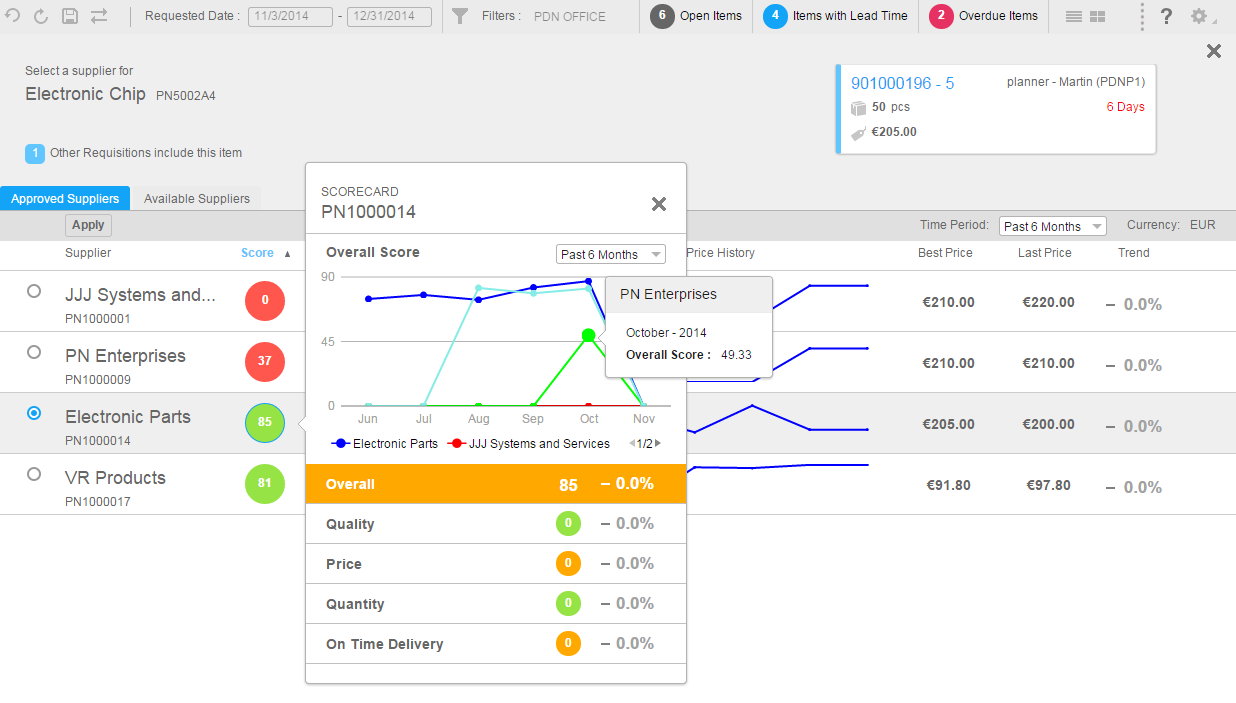The height and width of the screenshot is (703, 1236).
Task: Switch to grid tile view icon
Action: pos(1097,17)
